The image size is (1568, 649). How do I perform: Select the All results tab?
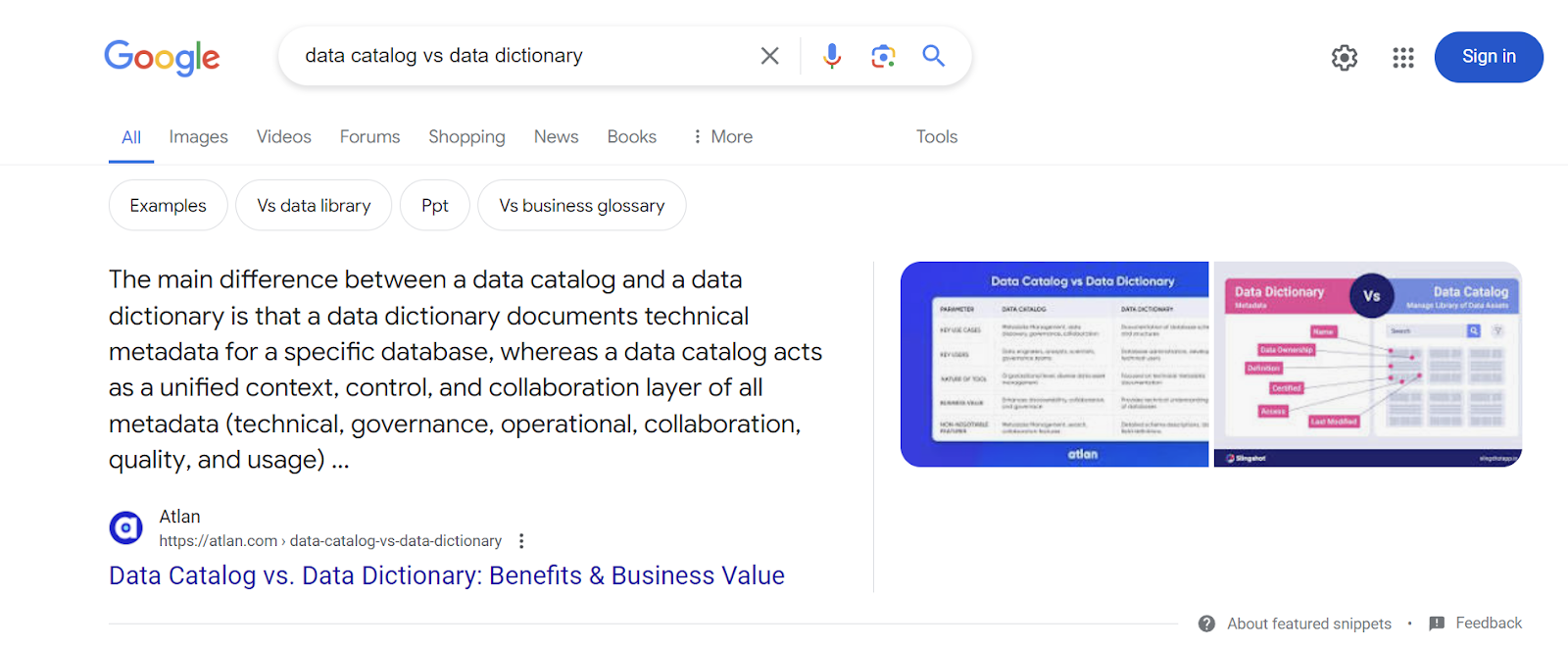click(x=131, y=137)
